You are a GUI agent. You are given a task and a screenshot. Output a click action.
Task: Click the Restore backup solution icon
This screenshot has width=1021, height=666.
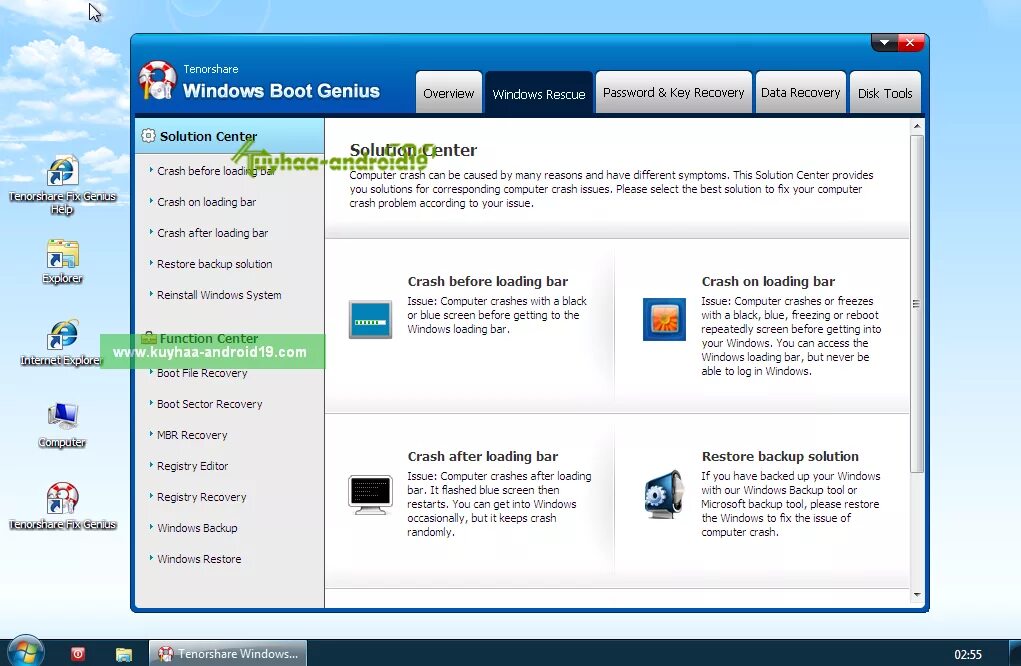pyautogui.click(x=664, y=494)
